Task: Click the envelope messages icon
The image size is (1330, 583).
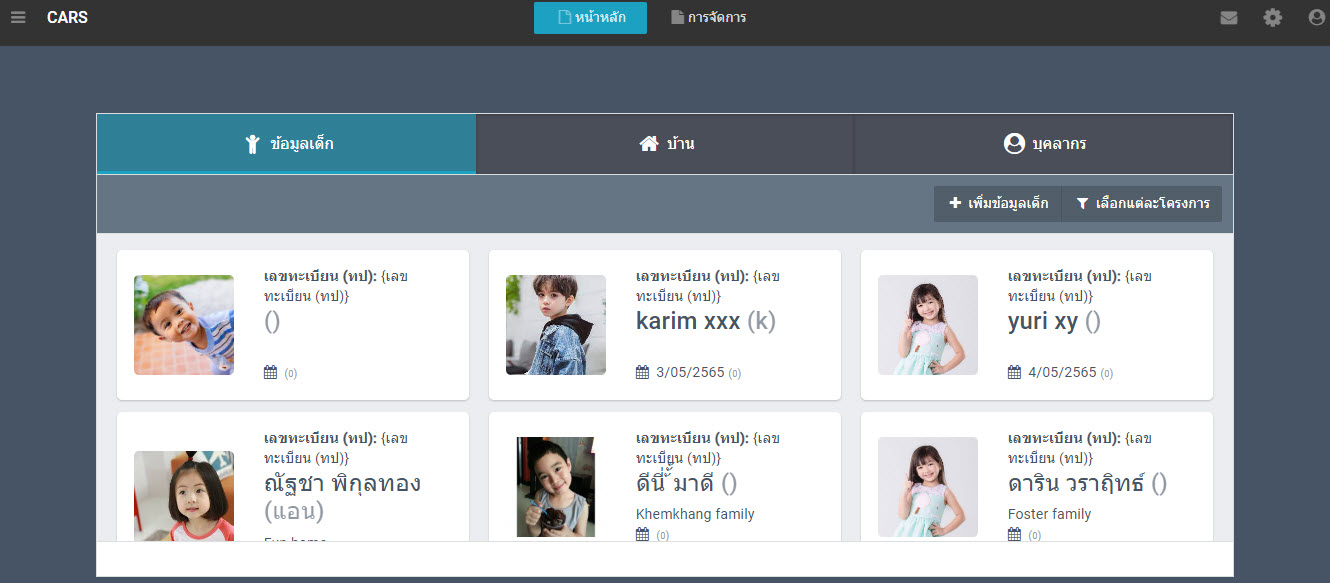Action: click(x=1229, y=17)
